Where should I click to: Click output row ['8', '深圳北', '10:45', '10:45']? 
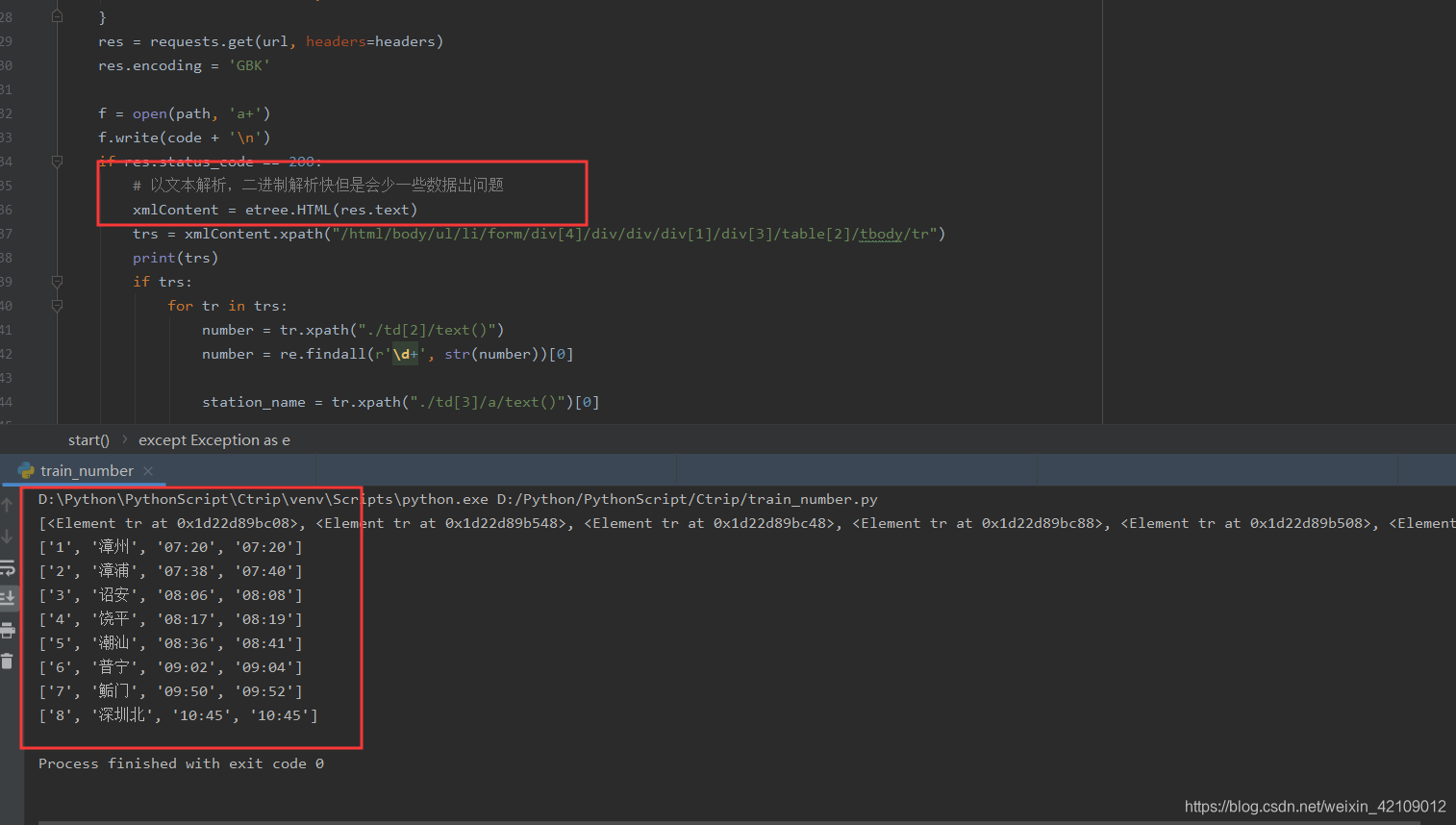(178, 715)
